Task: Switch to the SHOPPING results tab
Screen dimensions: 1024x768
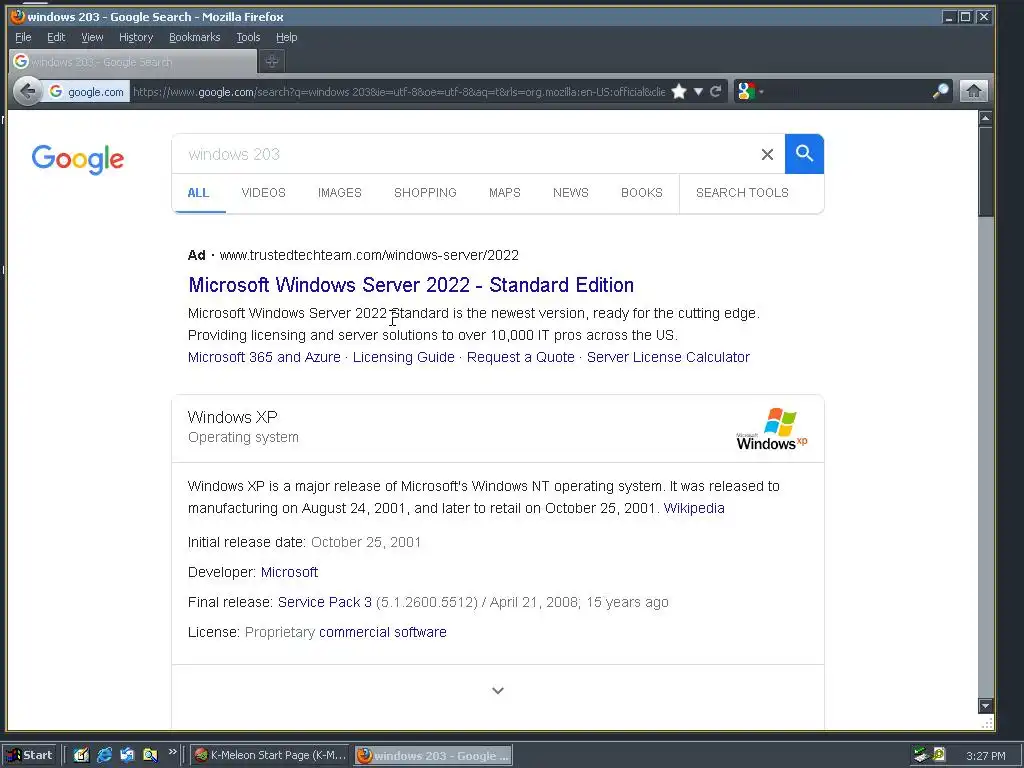Action: (425, 193)
